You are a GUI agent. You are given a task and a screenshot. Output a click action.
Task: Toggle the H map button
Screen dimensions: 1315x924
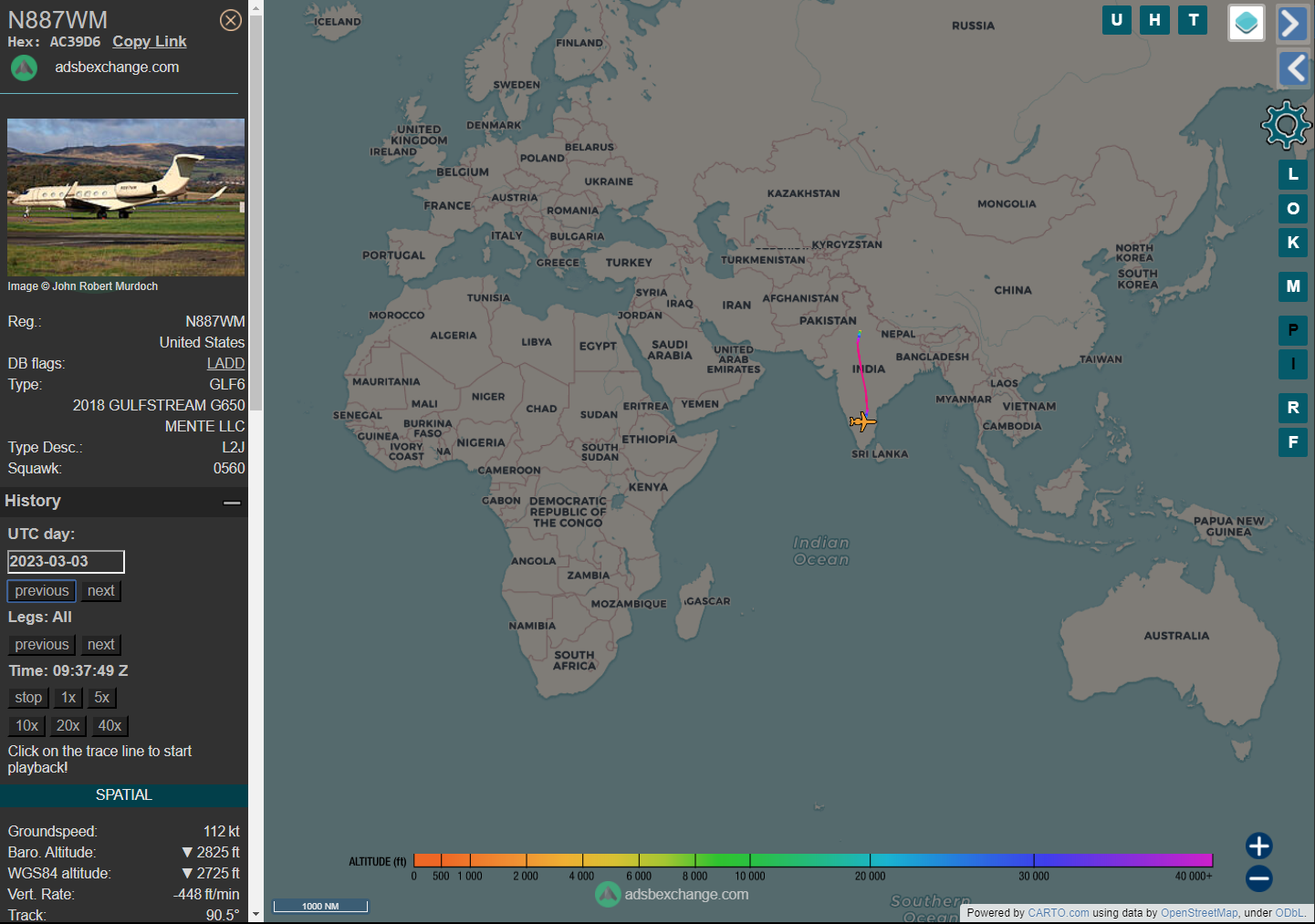[1155, 20]
